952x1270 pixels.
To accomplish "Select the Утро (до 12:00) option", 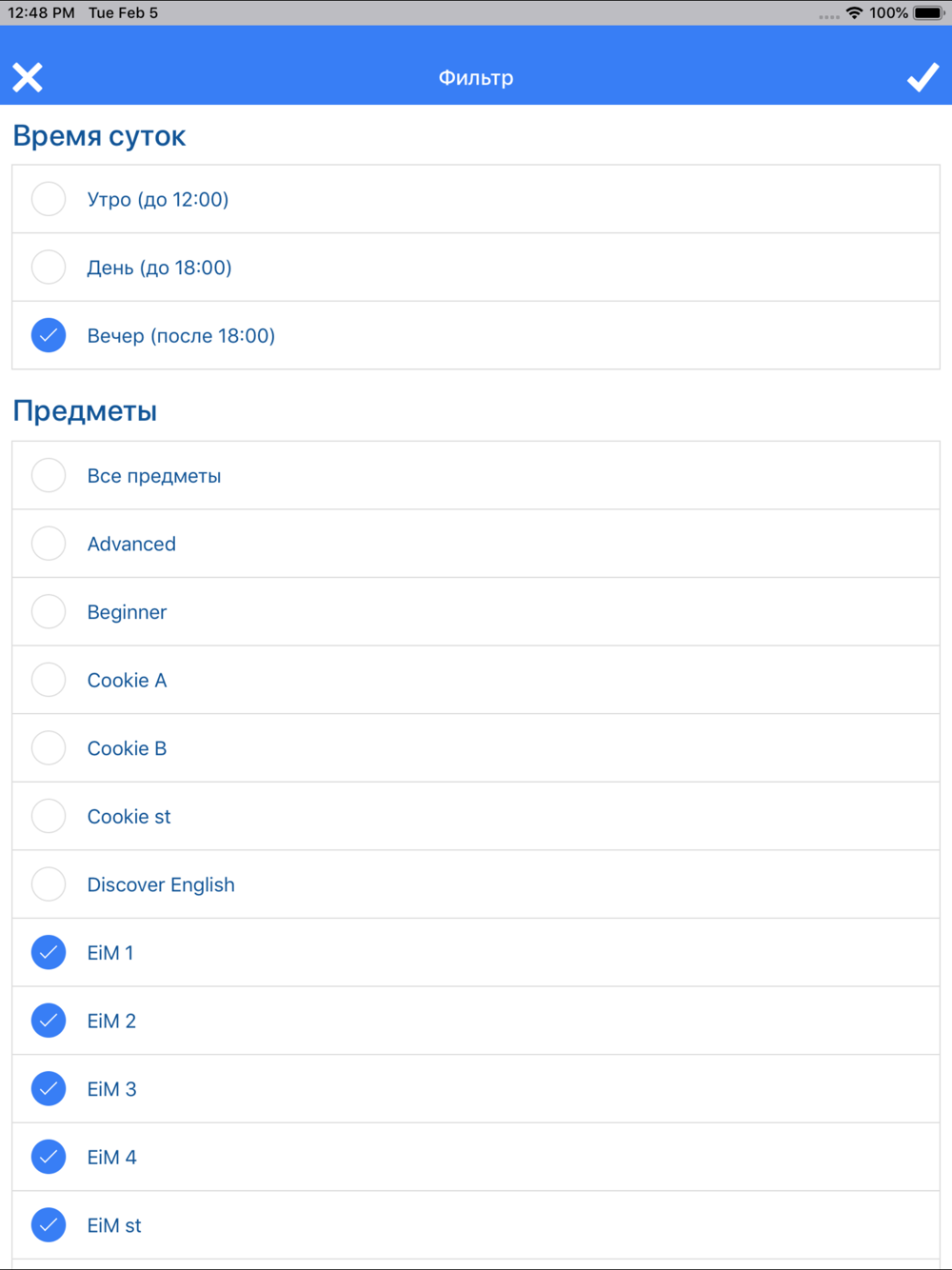I will point(49,199).
